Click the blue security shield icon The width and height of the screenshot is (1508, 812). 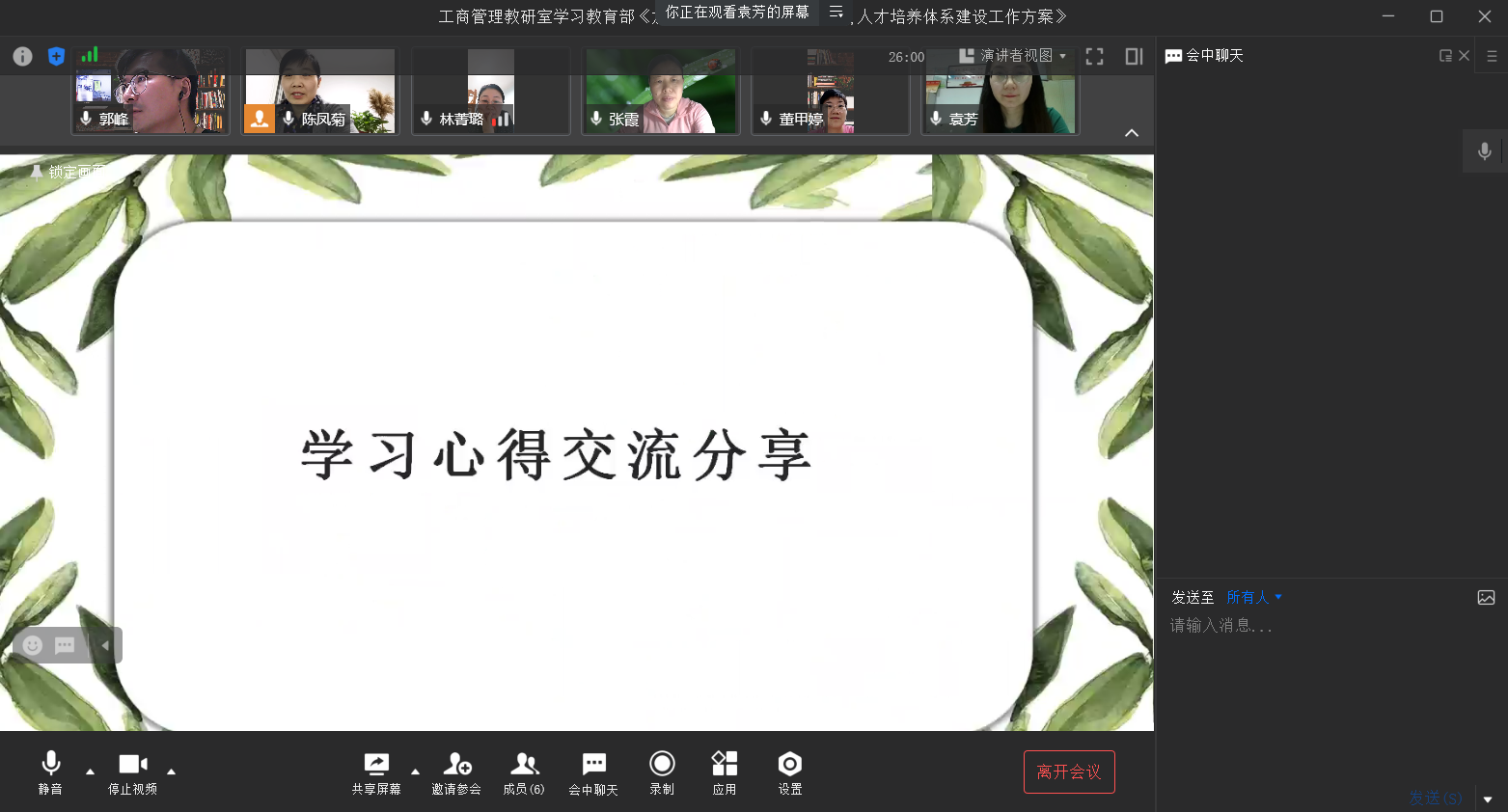click(x=56, y=57)
